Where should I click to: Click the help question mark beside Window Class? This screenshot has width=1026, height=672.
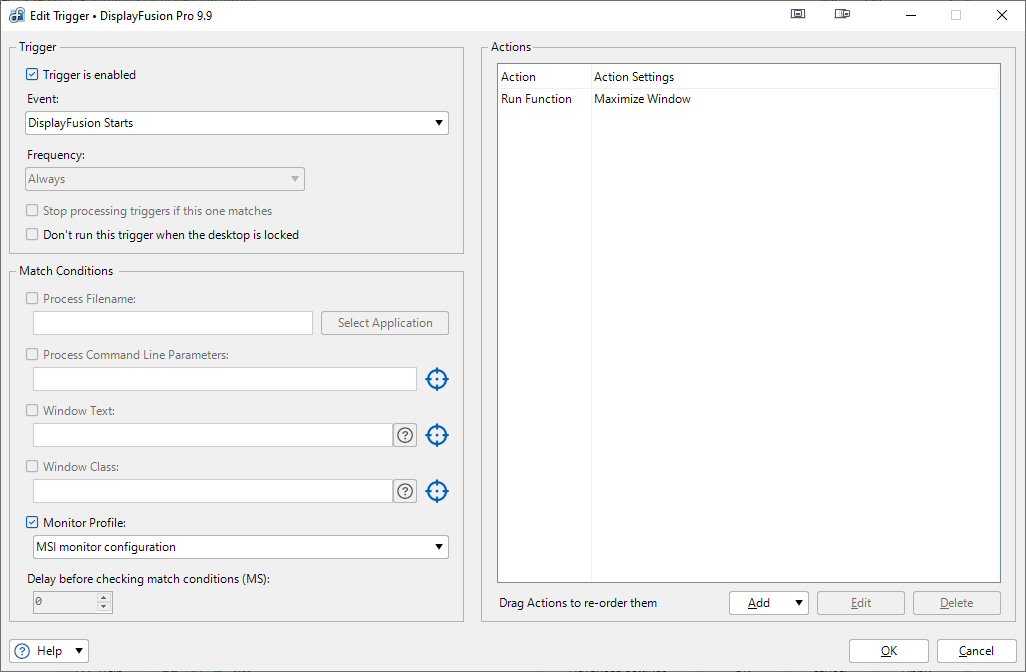[405, 491]
